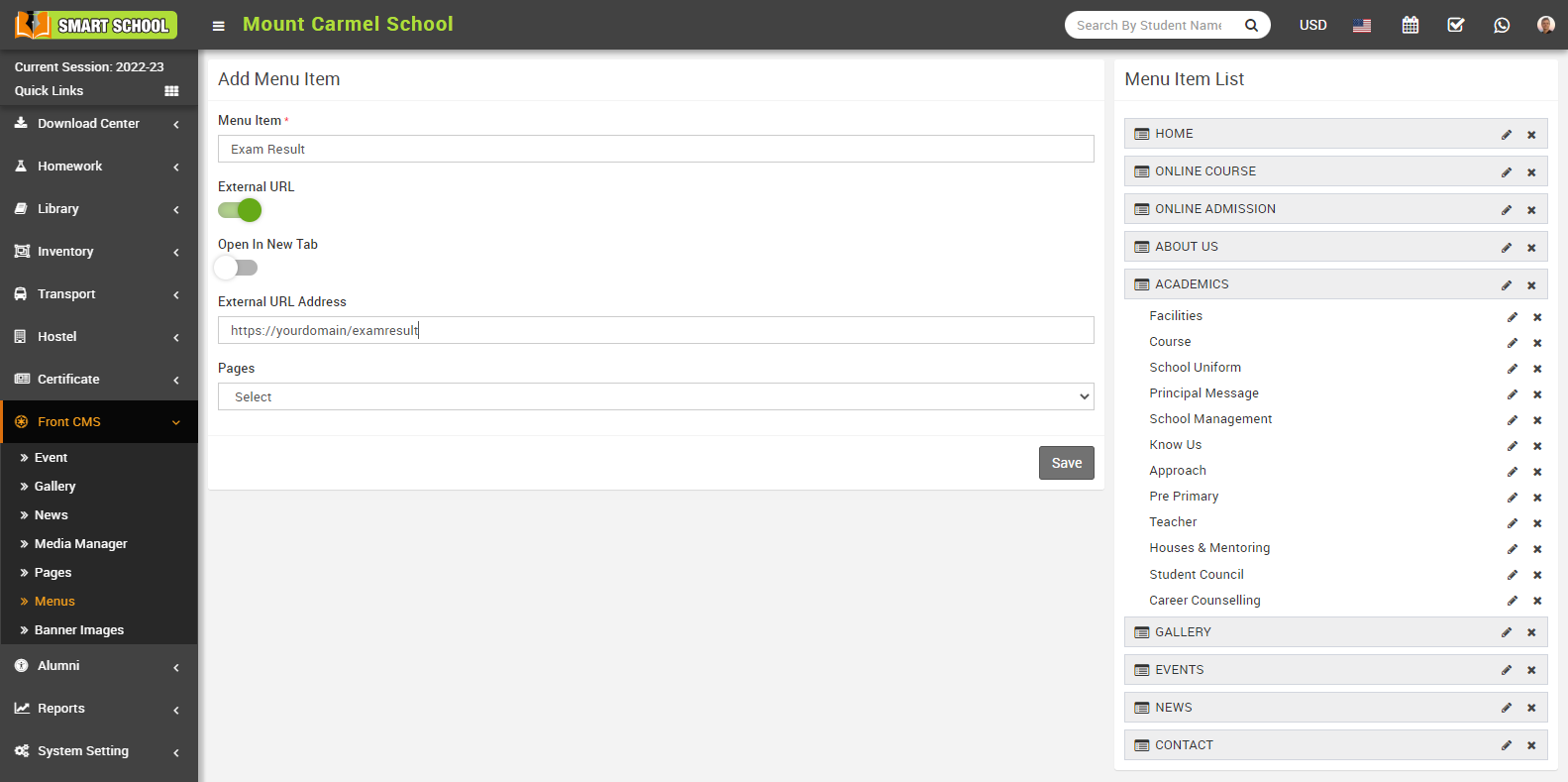
Task: Open the Quick Links grid icon
Action: pyautogui.click(x=171, y=91)
